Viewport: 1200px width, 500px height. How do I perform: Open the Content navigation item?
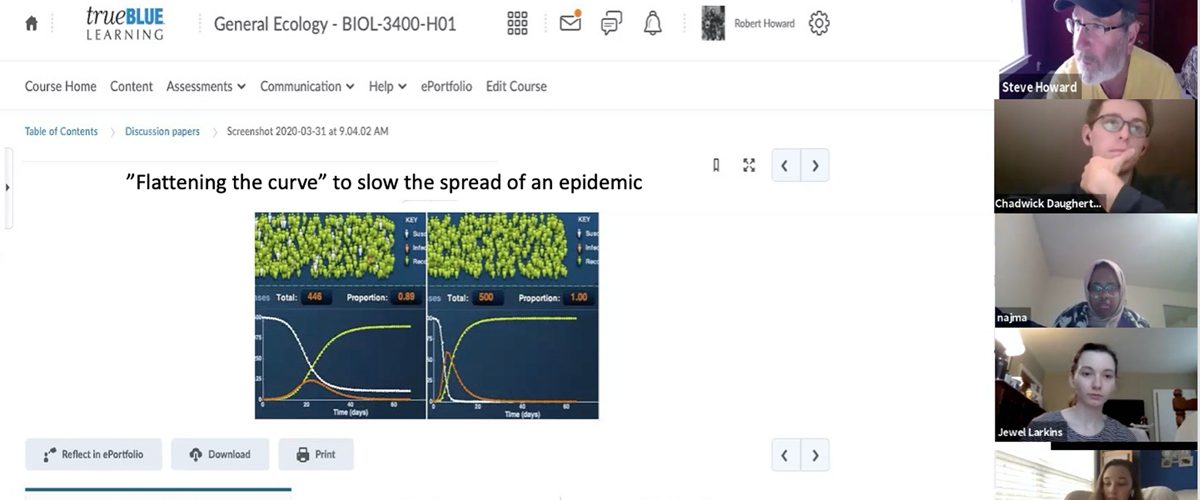click(x=131, y=86)
